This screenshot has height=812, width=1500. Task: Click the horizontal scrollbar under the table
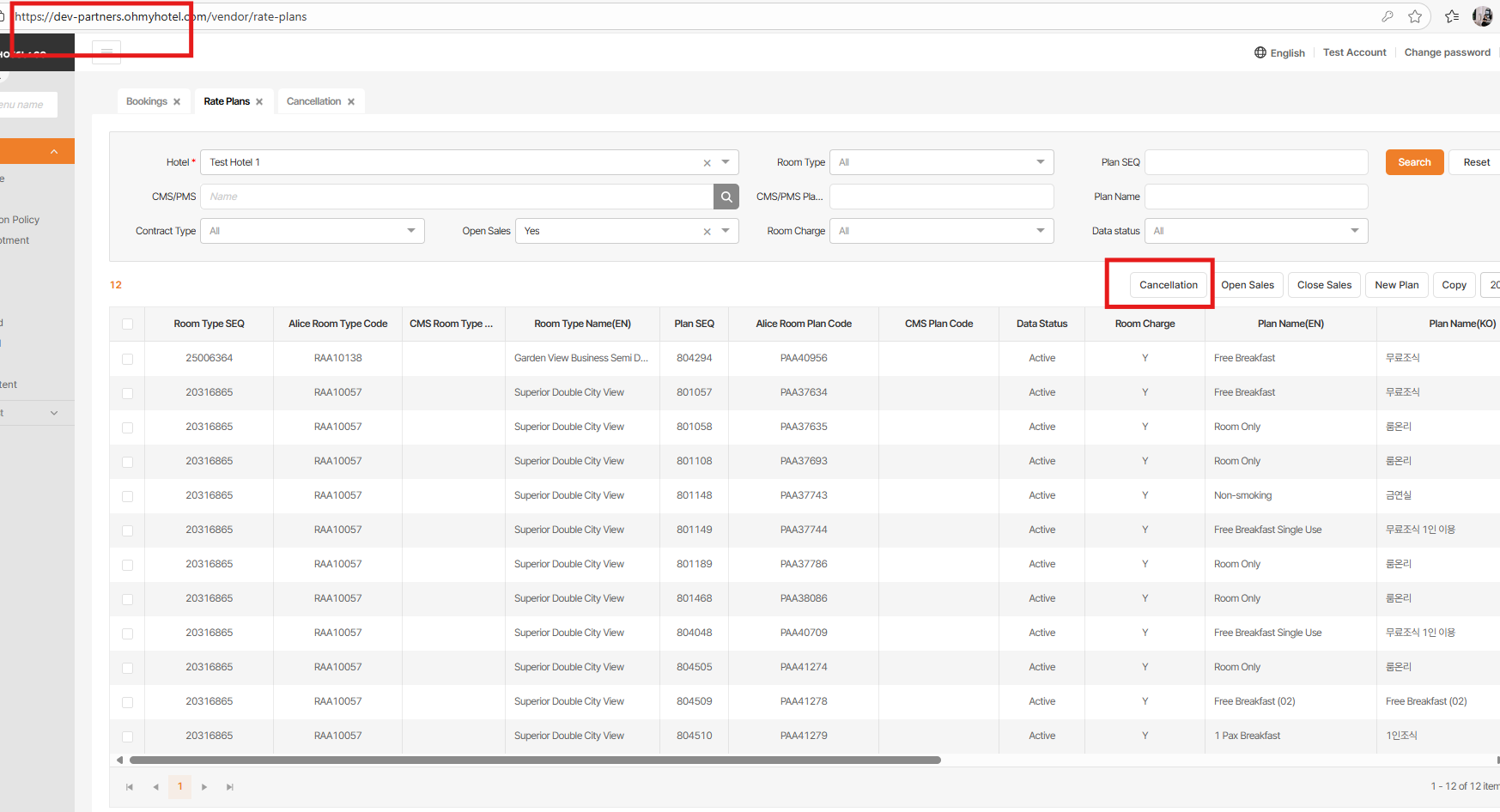[x=534, y=760]
